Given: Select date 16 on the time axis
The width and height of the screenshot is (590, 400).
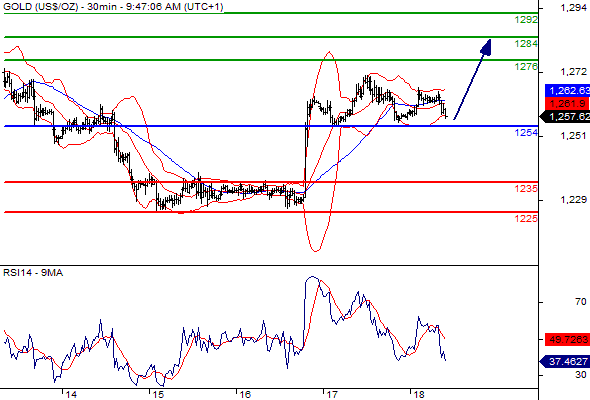Looking at the screenshot, I should coord(245,395).
